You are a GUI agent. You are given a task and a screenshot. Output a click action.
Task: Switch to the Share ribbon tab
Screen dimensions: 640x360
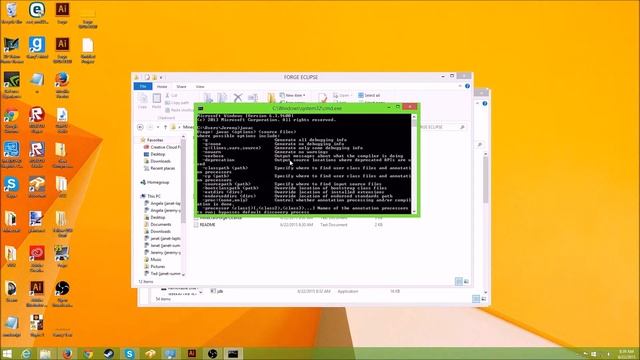[181, 87]
